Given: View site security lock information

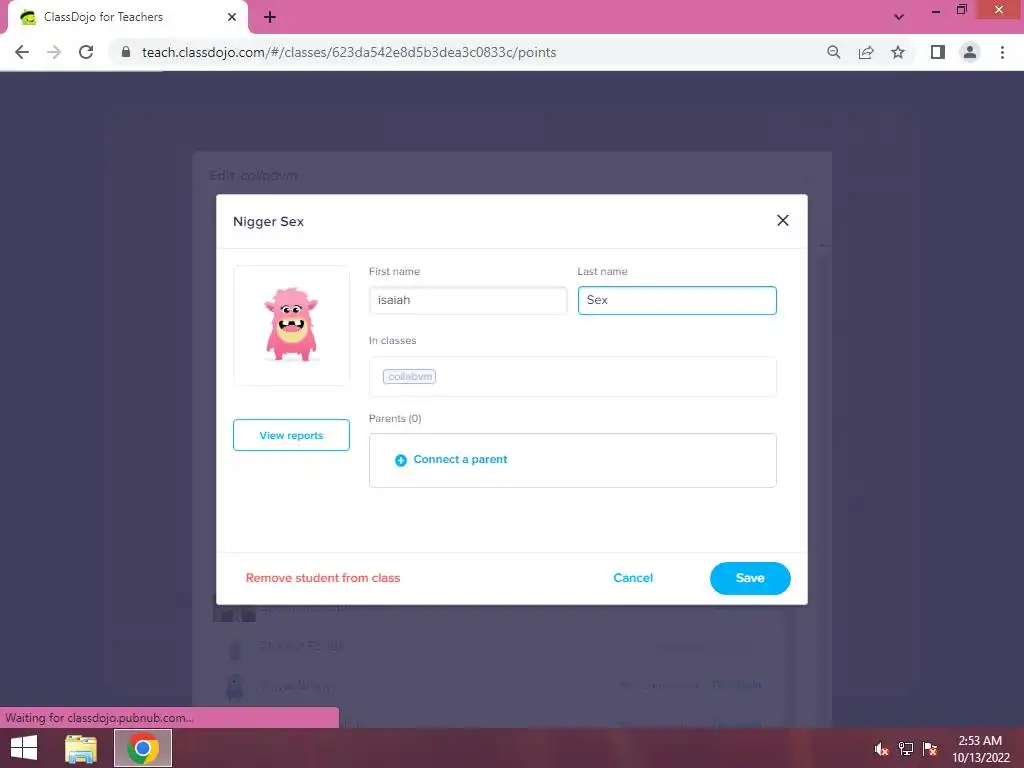Looking at the screenshot, I should pos(126,52).
